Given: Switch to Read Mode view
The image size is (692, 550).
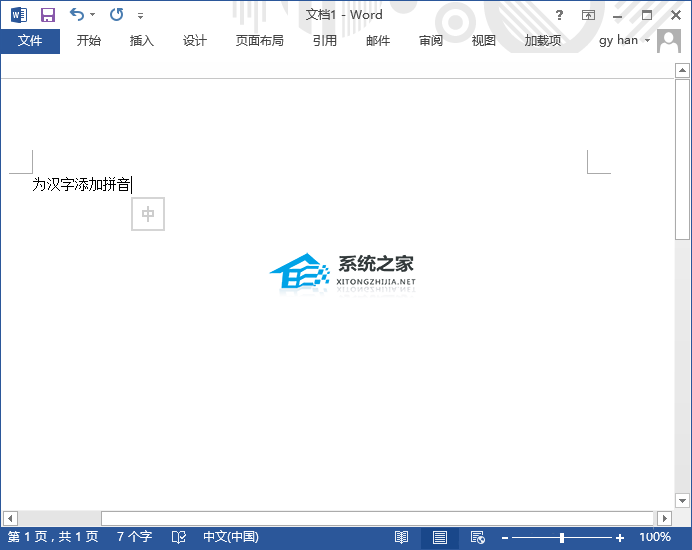Looking at the screenshot, I should pyautogui.click(x=401, y=537).
